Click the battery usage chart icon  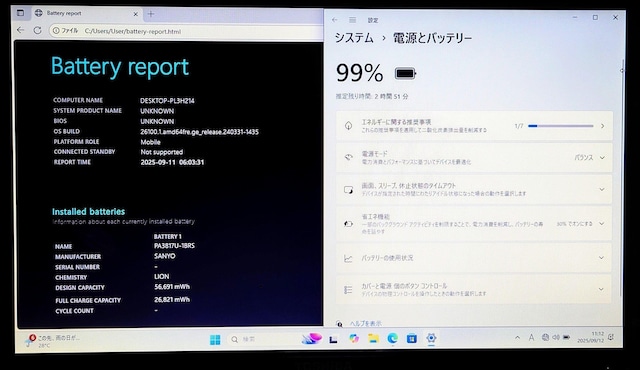click(x=348, y=258)
